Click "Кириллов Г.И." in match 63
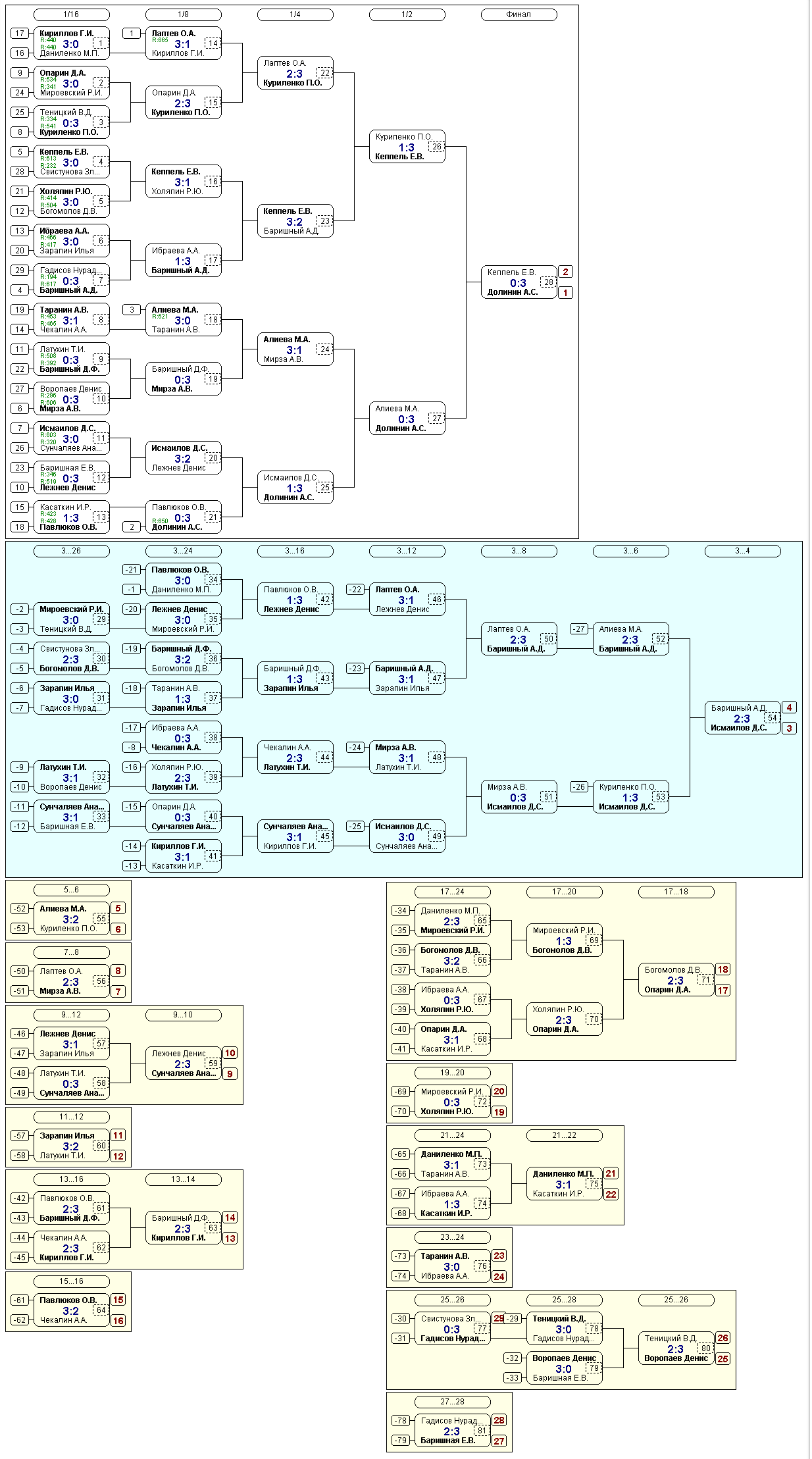812x1459 pixels. 178,1238
